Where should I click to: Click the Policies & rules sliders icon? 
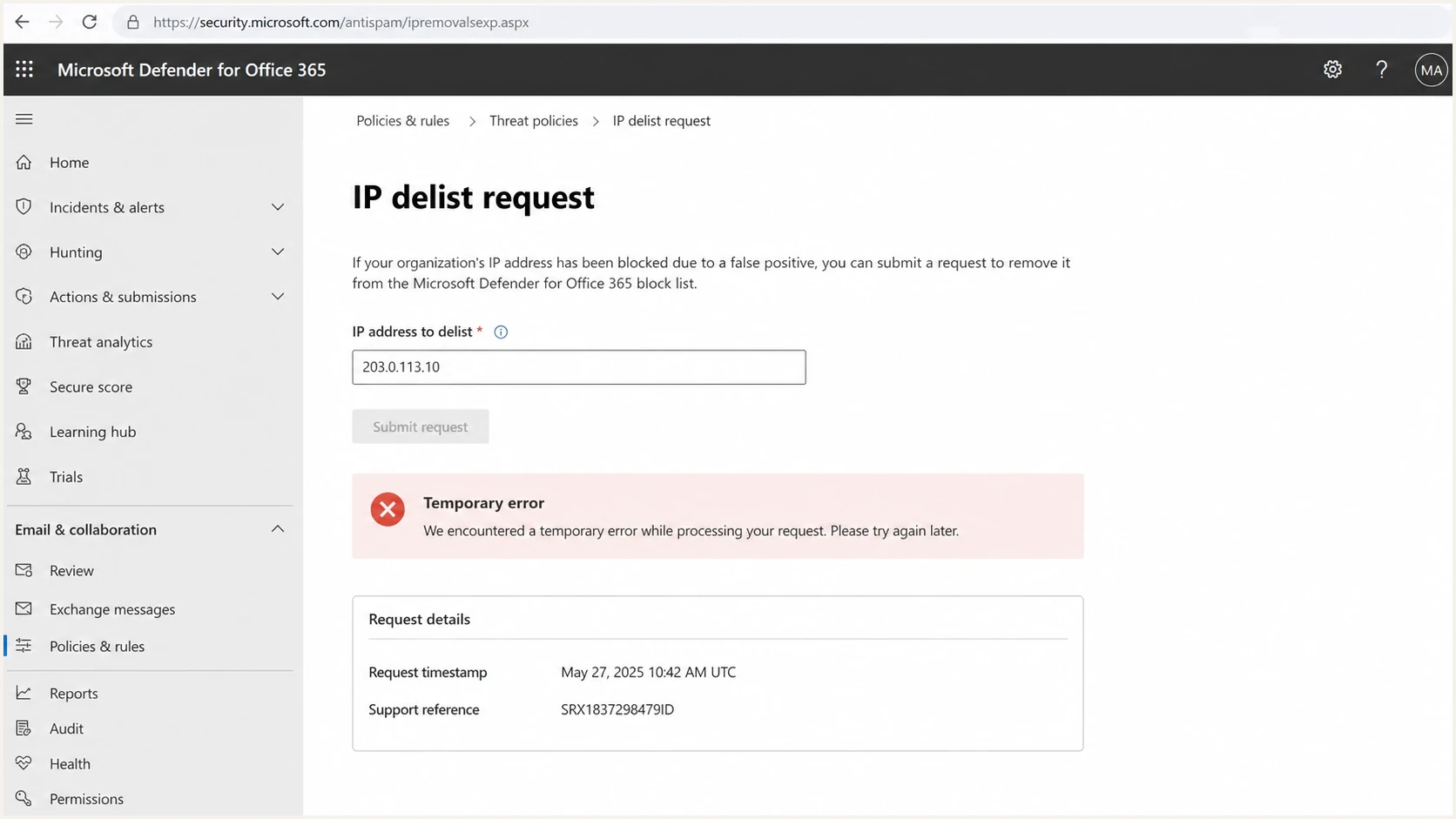tap(24, 646)
